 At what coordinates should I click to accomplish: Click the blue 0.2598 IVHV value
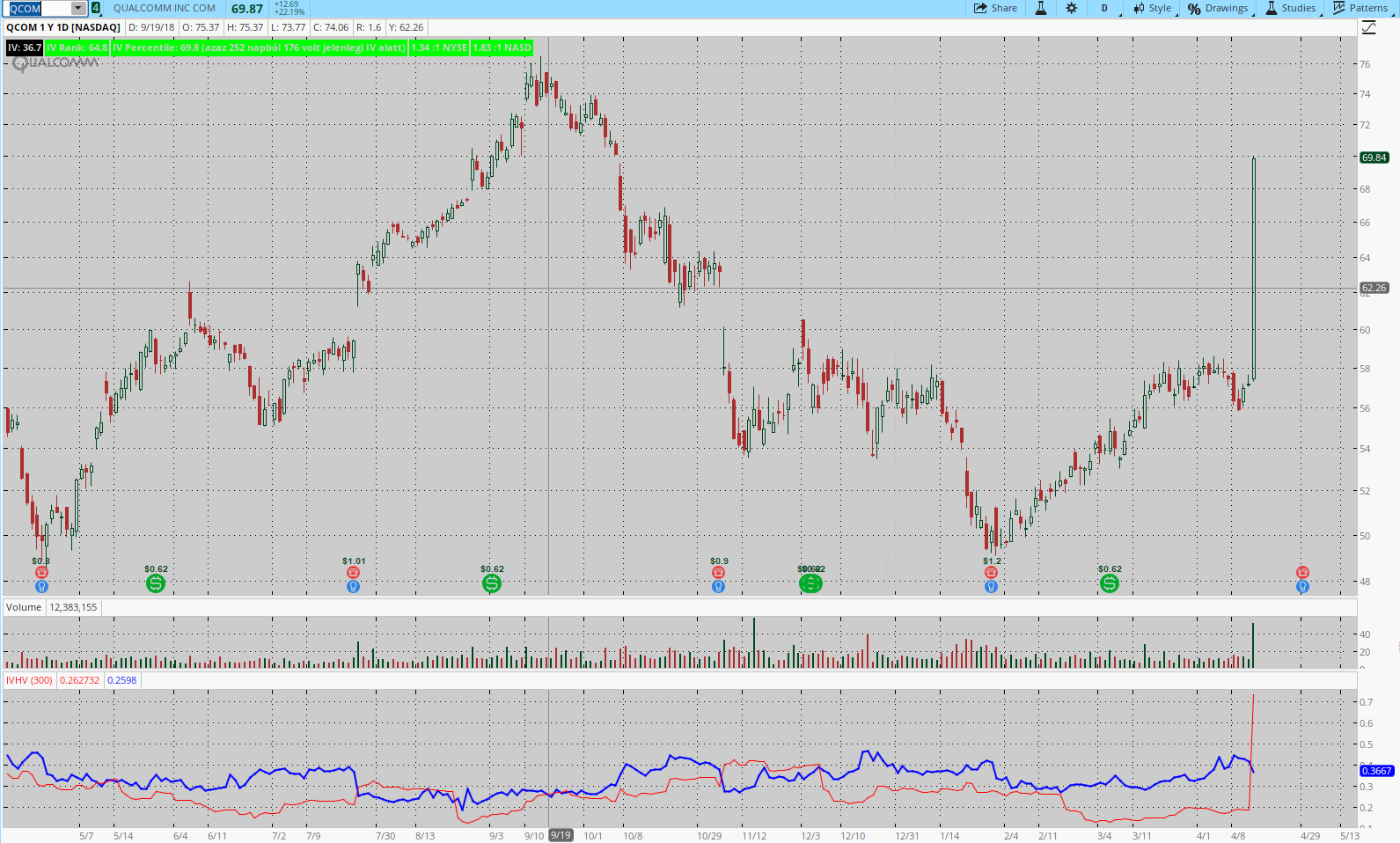tap(122, 680)
